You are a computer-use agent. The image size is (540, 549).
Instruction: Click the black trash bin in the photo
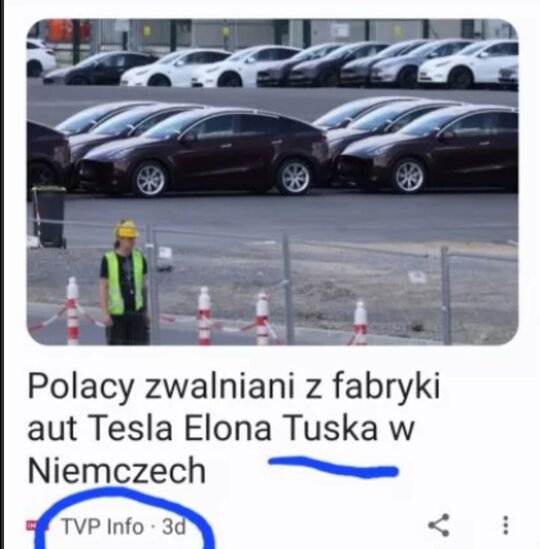[x=48, y=217]
